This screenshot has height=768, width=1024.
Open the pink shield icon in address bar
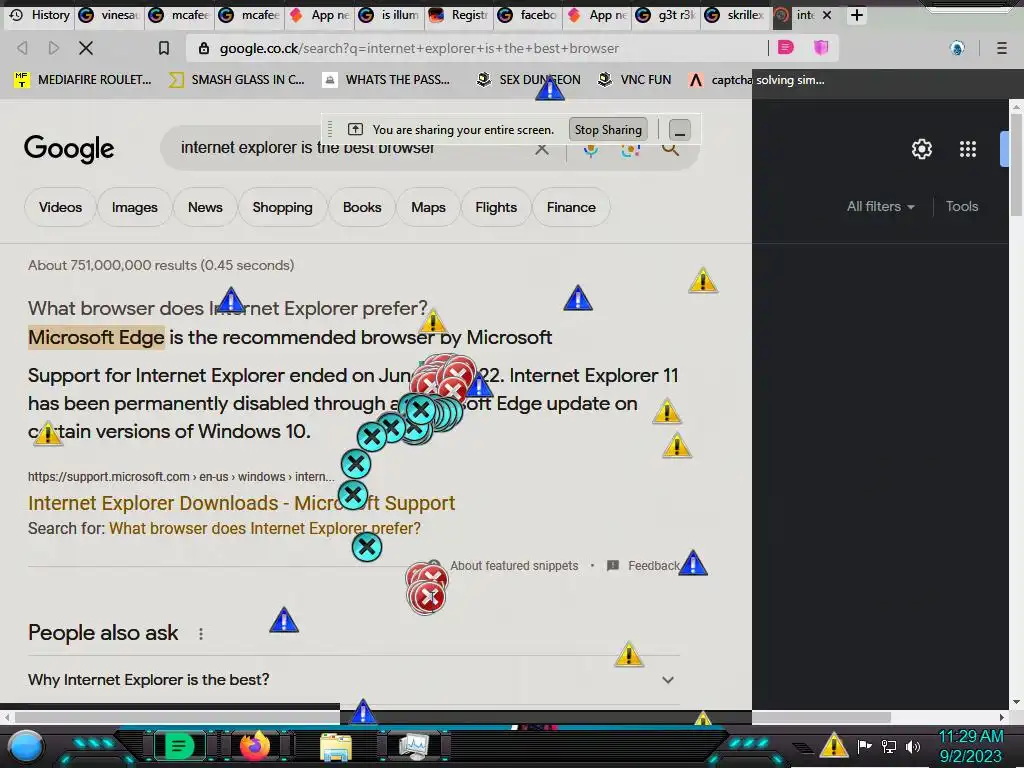click(821, 47)
